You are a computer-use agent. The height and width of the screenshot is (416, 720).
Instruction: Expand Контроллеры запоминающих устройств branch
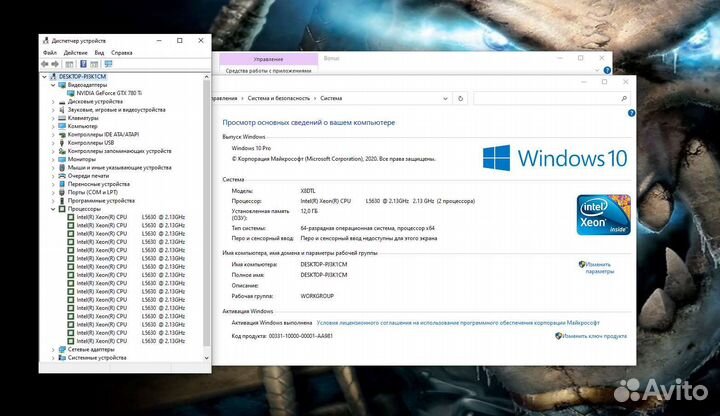[x=53, y=151]
